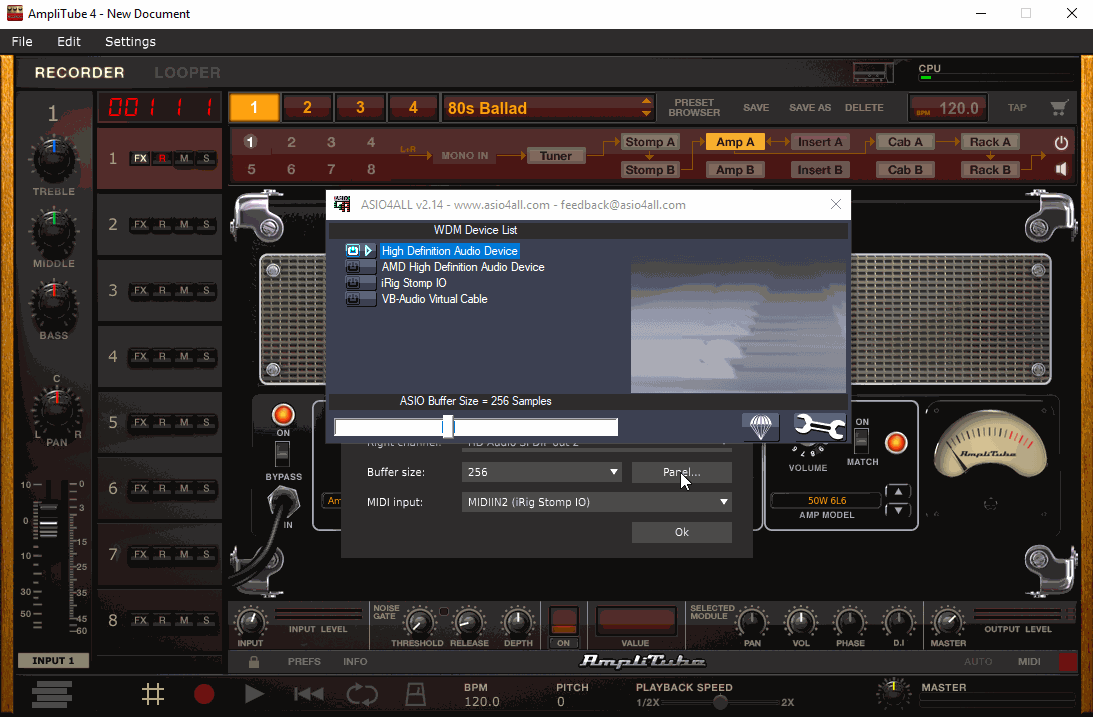This screenshot has width=1093, height=717.
Task: Enable the iRig Stomp IO device
Action: click(354, 283)
